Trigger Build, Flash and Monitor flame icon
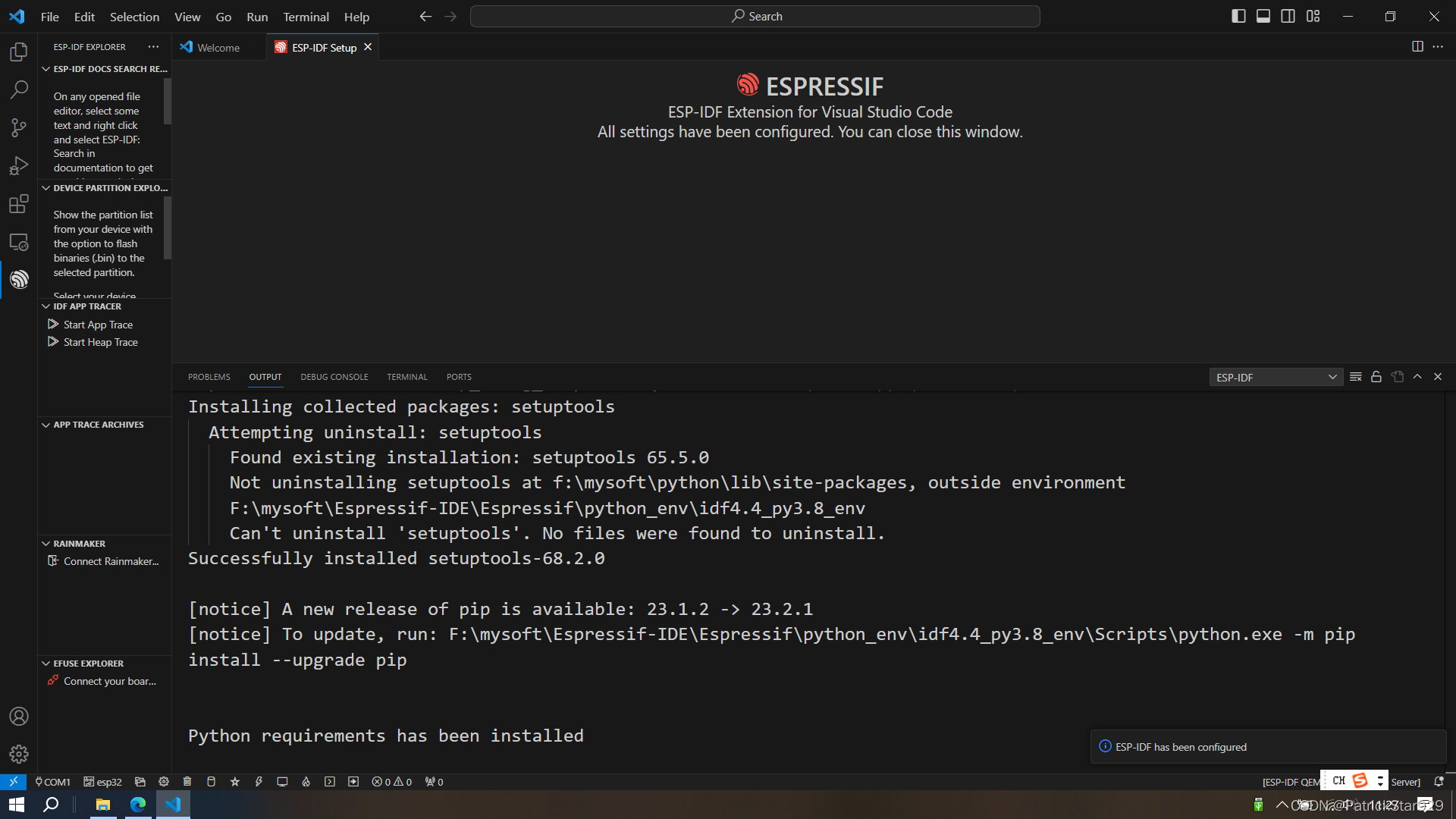This screenshot has width=1456, height=819. pos(306,781)
